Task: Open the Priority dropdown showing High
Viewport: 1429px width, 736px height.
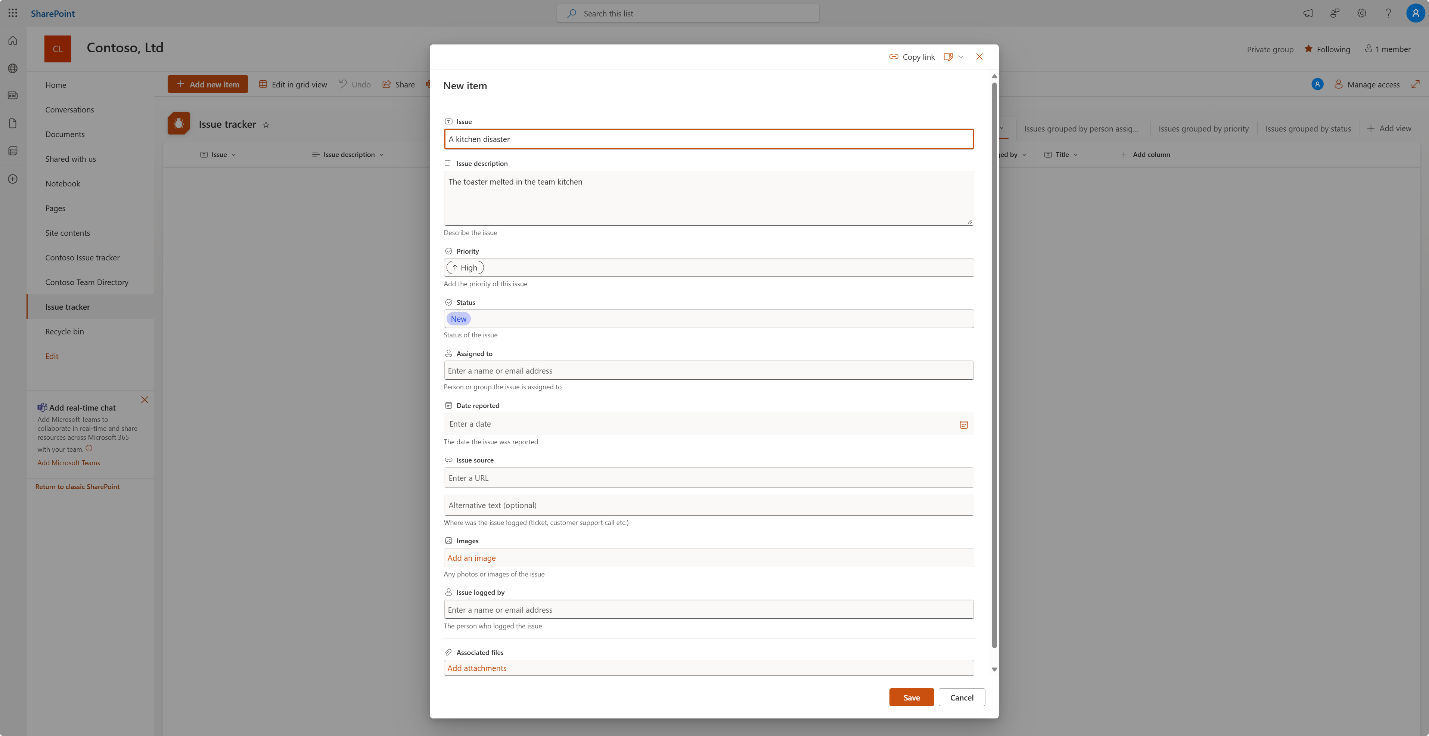Action: click(x=708, y=267)
